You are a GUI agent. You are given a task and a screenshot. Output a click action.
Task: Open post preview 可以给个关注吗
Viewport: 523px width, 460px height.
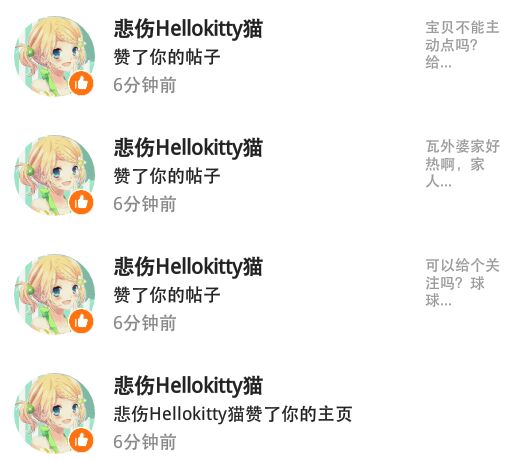tap(462, 283)
